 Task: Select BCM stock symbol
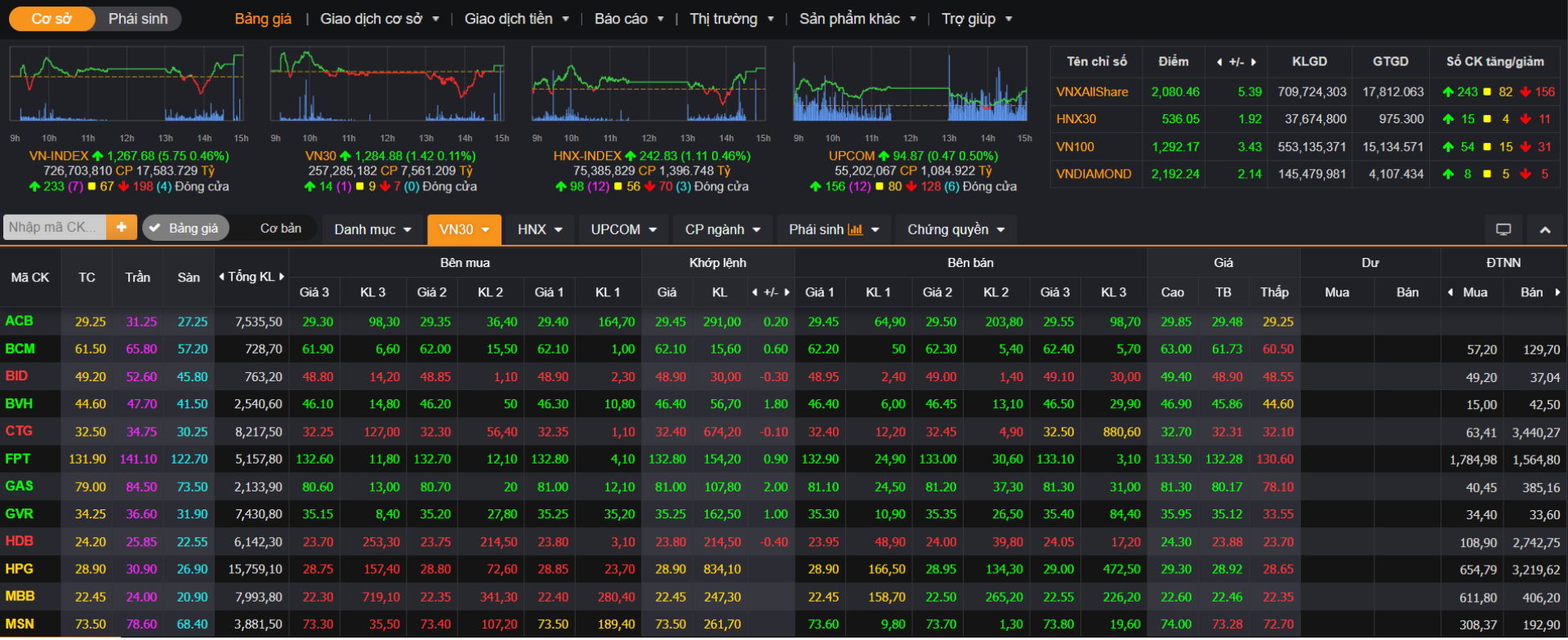[x=20, y=349]
